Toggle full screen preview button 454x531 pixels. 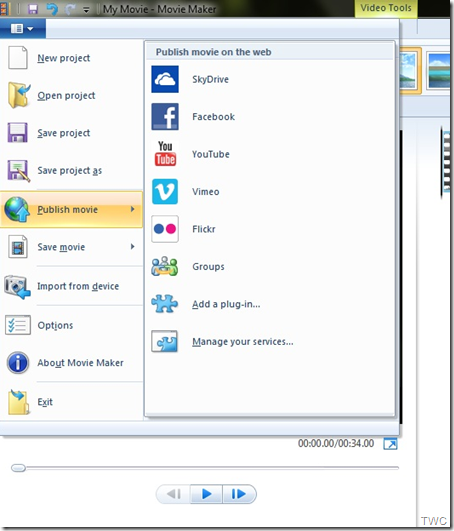(x=390, y=444)
